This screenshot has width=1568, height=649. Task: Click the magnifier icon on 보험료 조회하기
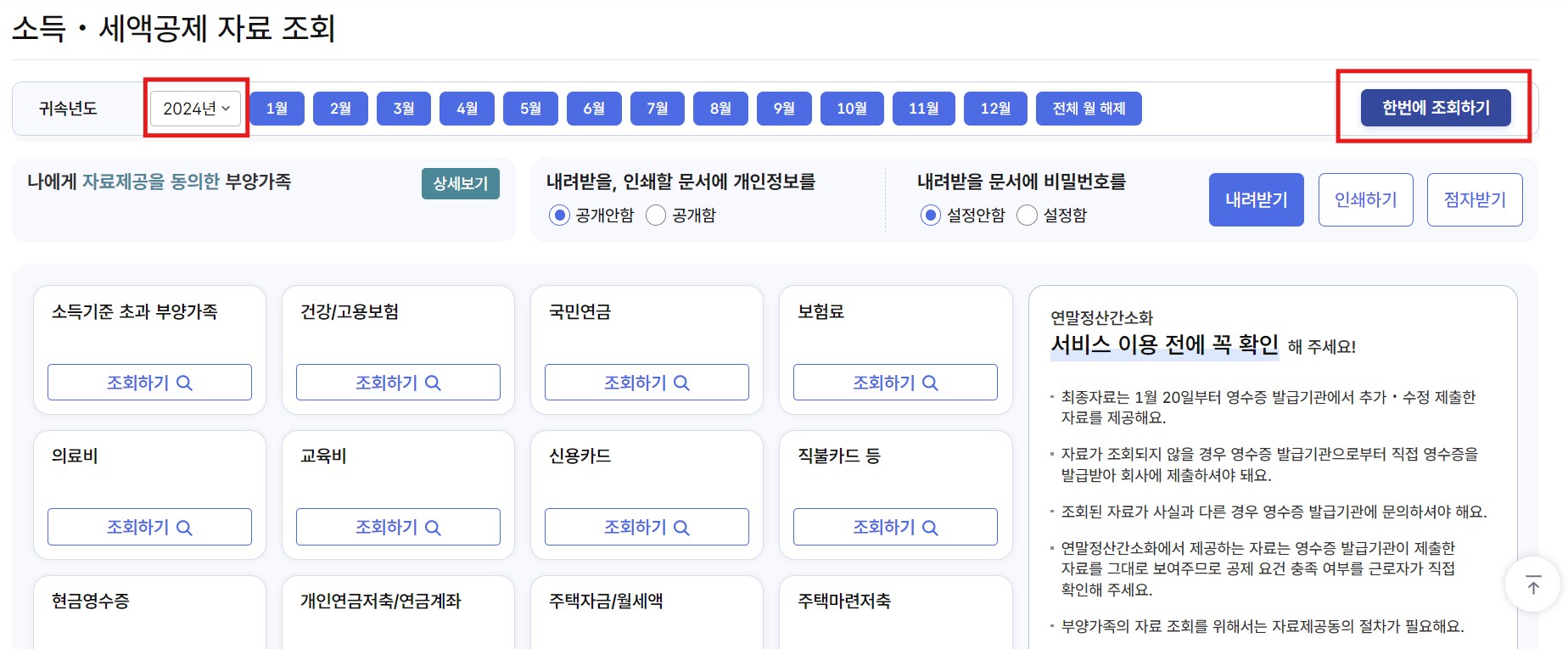point(931,383)
